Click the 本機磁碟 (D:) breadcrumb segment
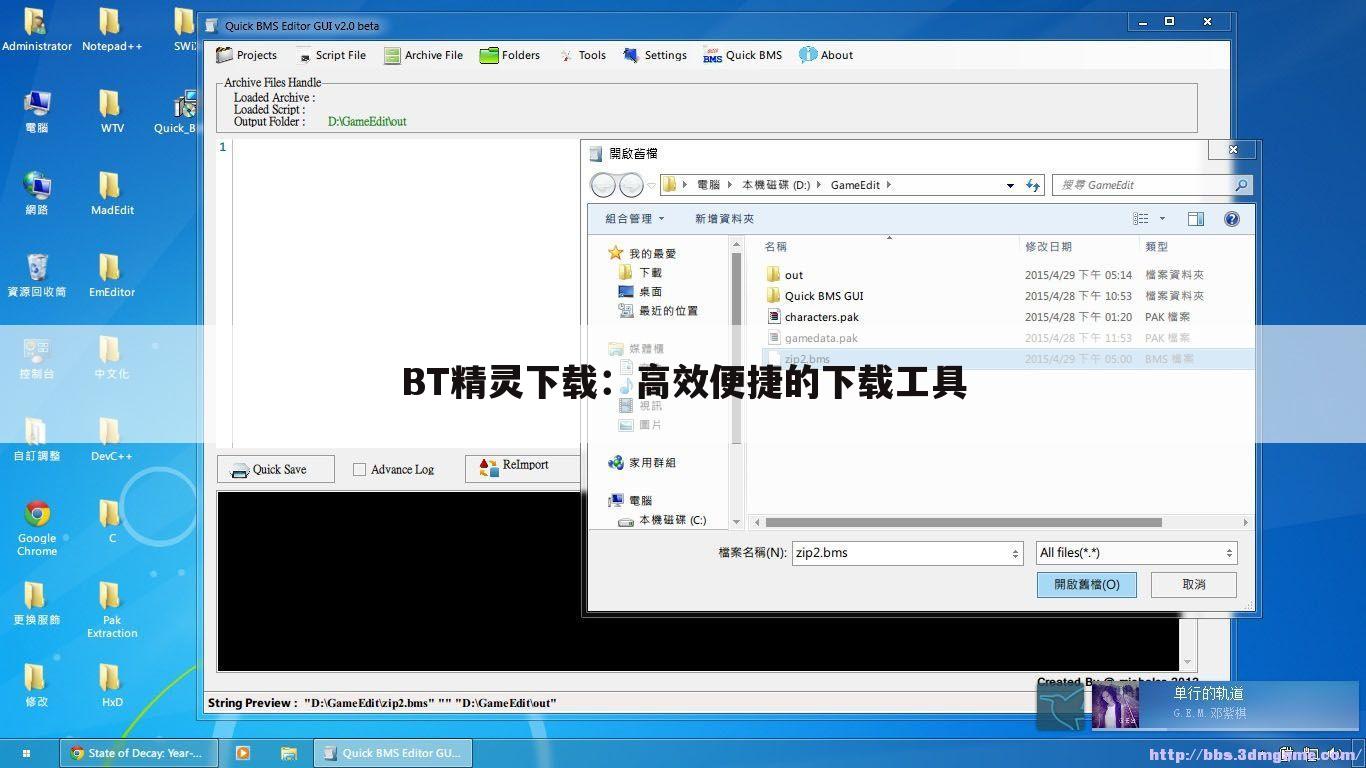The image size is (1366, 768). pos(776,185)
